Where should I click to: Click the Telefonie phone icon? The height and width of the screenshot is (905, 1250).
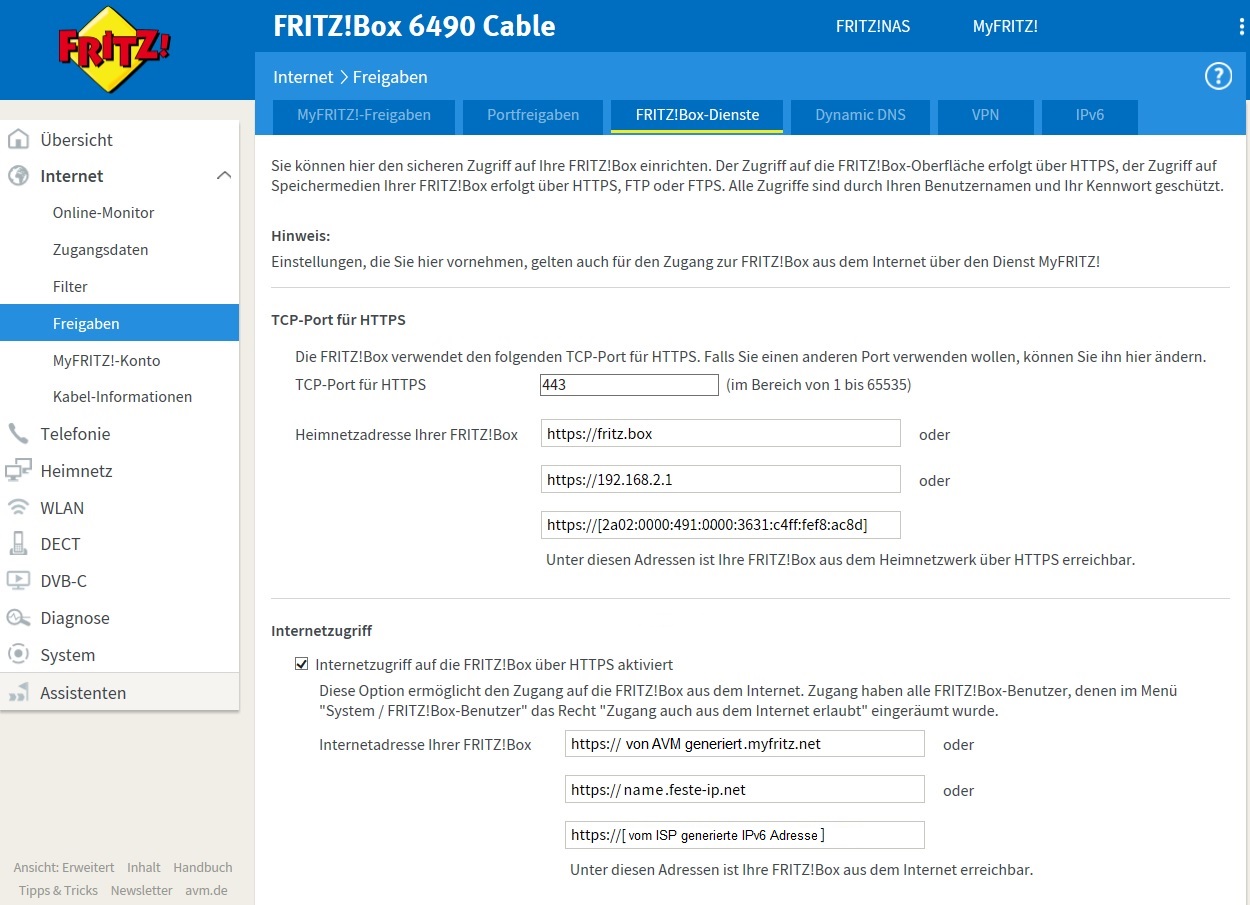point(18,433)
